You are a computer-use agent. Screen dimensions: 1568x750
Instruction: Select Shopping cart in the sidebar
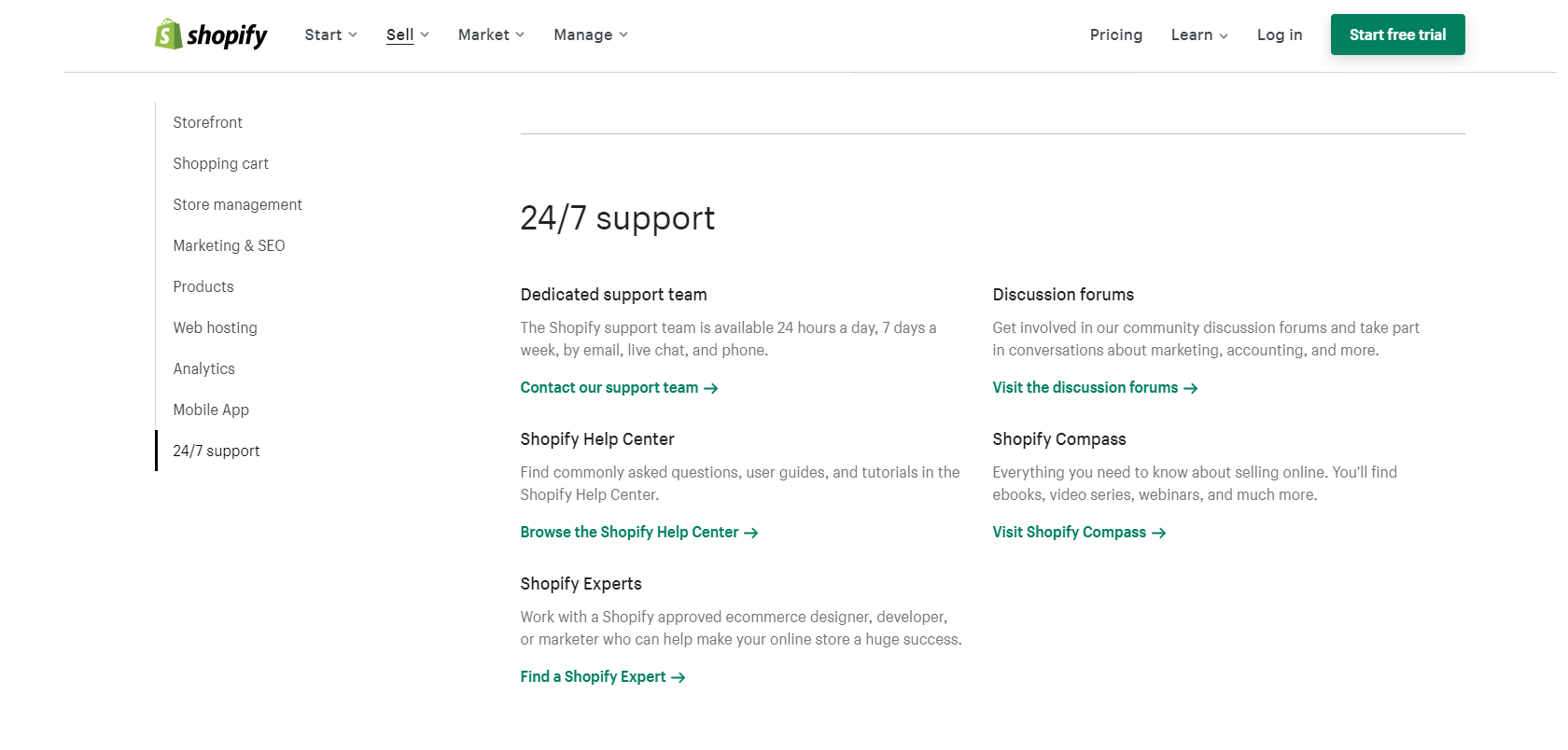[x=220, y=163]
